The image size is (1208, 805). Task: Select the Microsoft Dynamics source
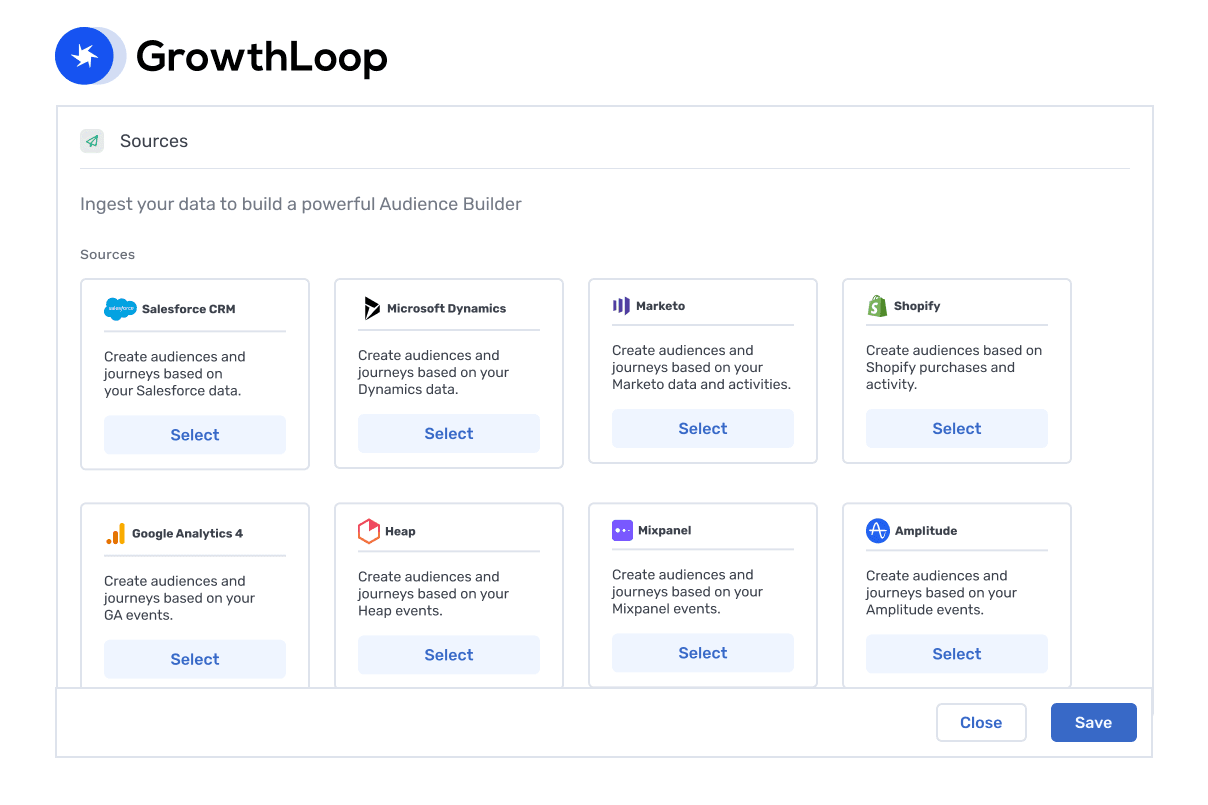click(449, 434)
